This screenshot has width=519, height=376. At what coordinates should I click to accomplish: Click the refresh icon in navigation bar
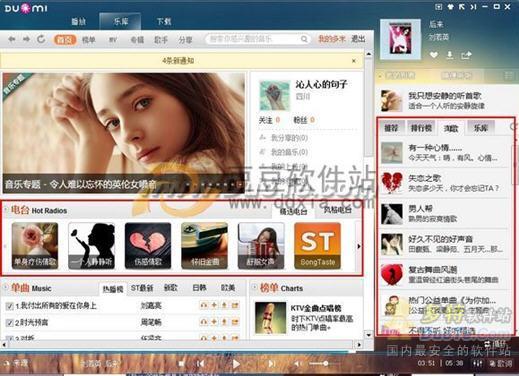click(41, 39)
